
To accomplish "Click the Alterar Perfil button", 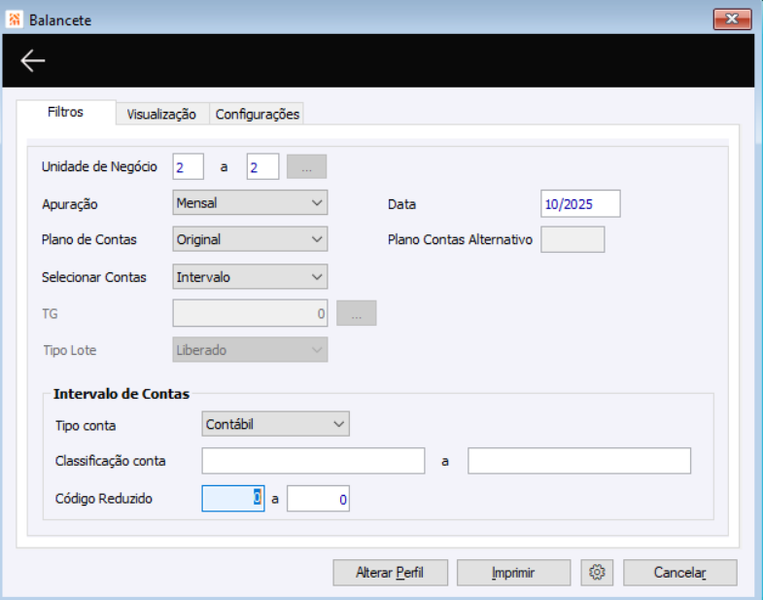I will [390, 572].
